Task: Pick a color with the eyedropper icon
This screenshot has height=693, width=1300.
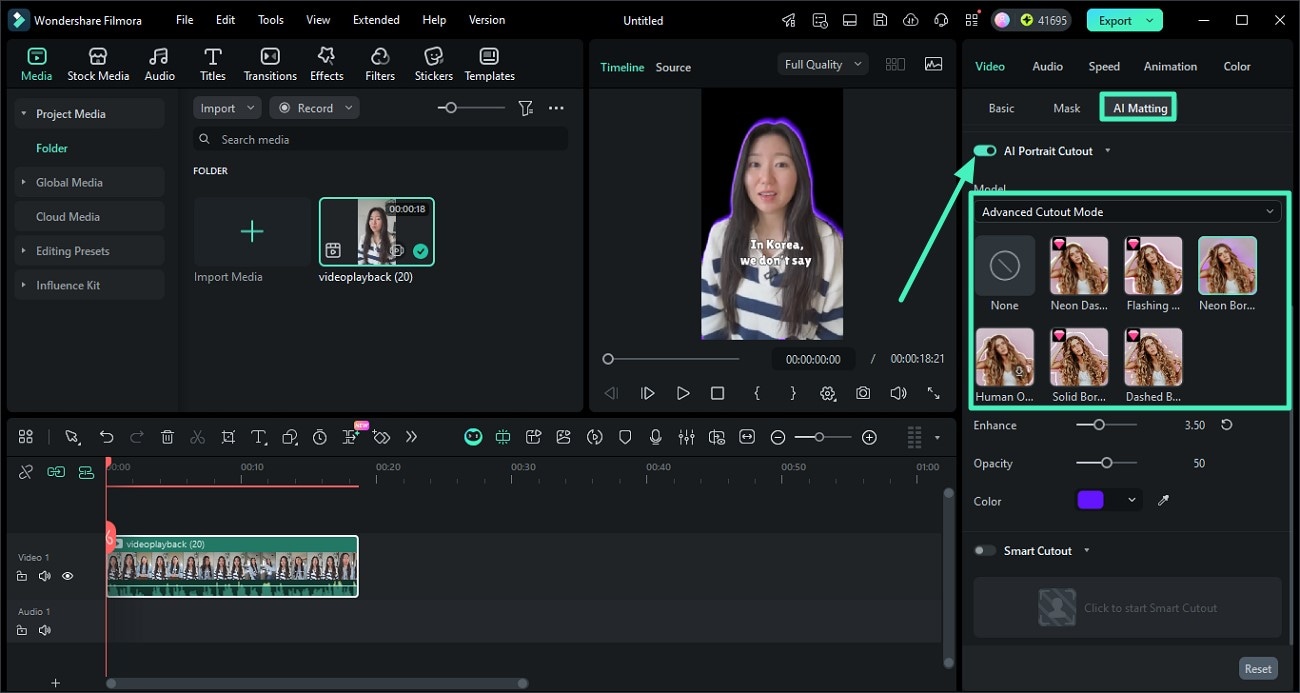Action: [1163, 501]
